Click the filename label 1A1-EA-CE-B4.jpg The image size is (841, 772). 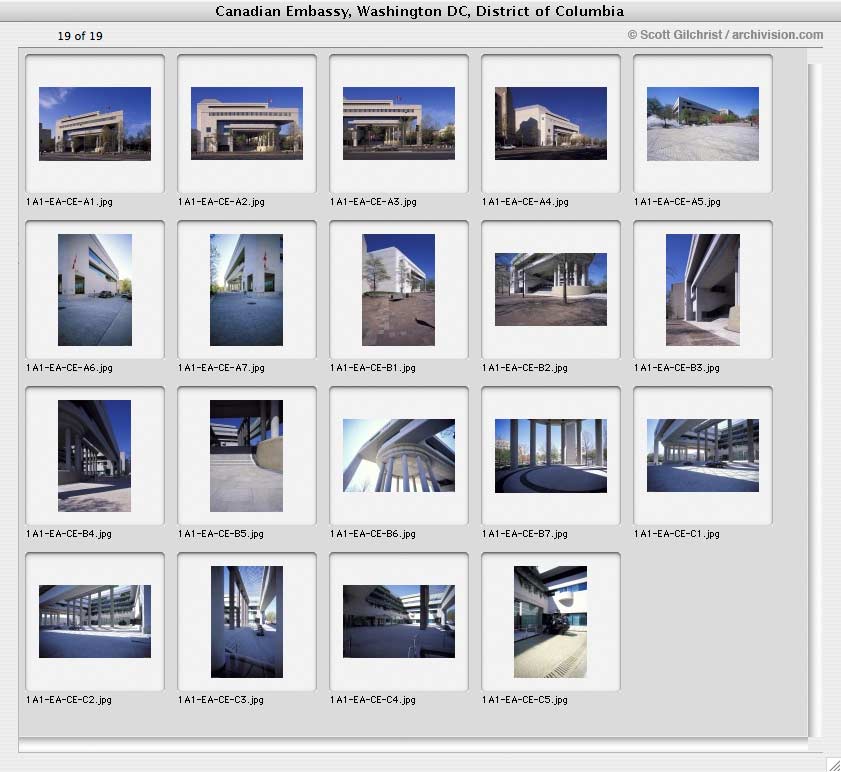(x=69, y=534)
